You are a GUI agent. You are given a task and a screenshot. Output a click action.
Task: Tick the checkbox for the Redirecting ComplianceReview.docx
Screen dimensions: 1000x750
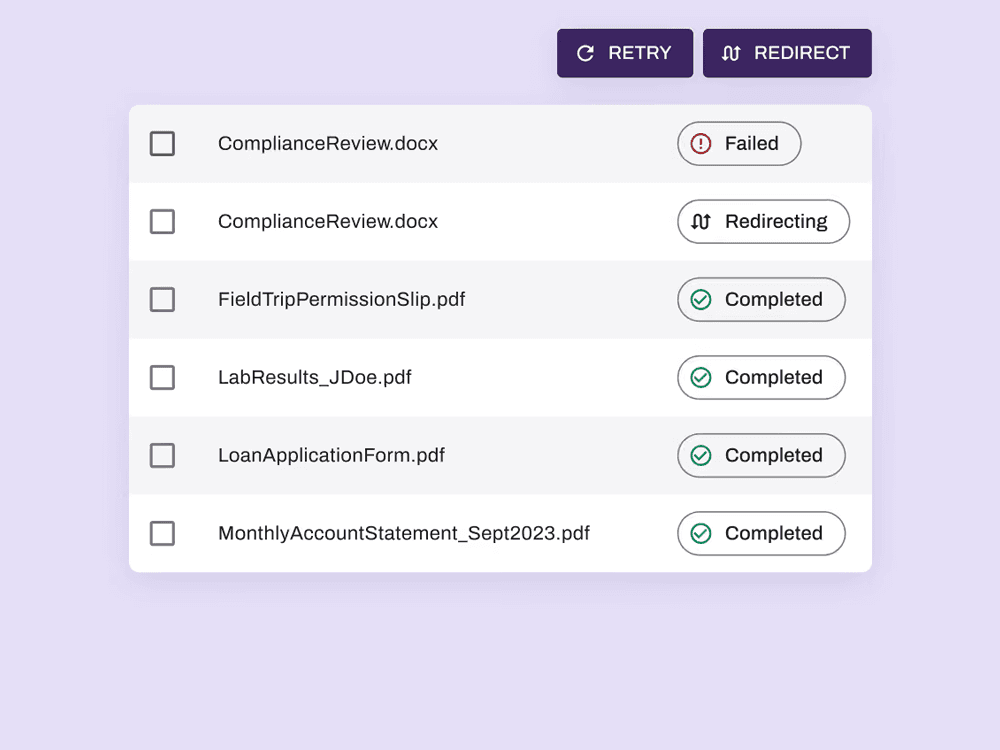click(x=162, y=221)
